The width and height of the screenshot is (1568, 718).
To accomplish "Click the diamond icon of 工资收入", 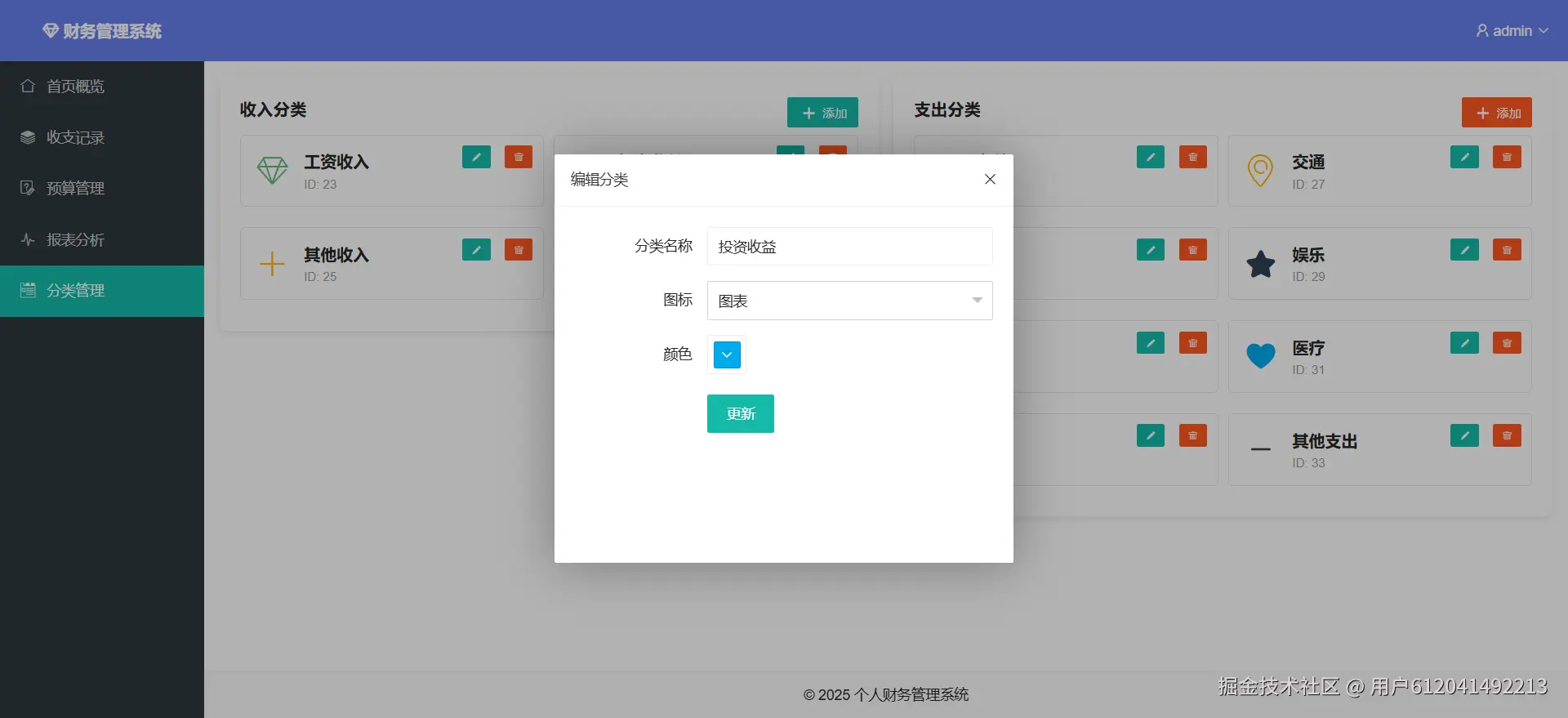I will click(x=272, y=171).
